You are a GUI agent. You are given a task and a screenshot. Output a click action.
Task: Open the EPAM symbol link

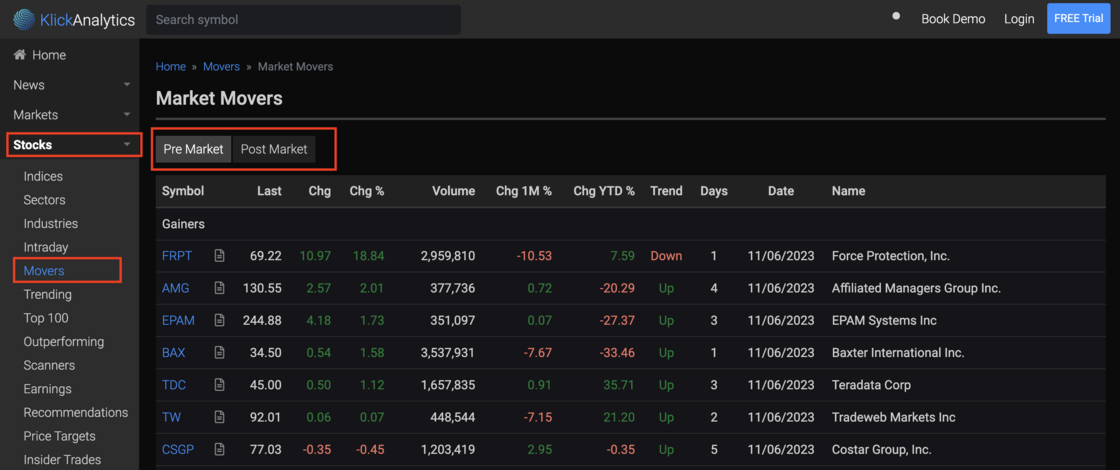click(179, 321)
